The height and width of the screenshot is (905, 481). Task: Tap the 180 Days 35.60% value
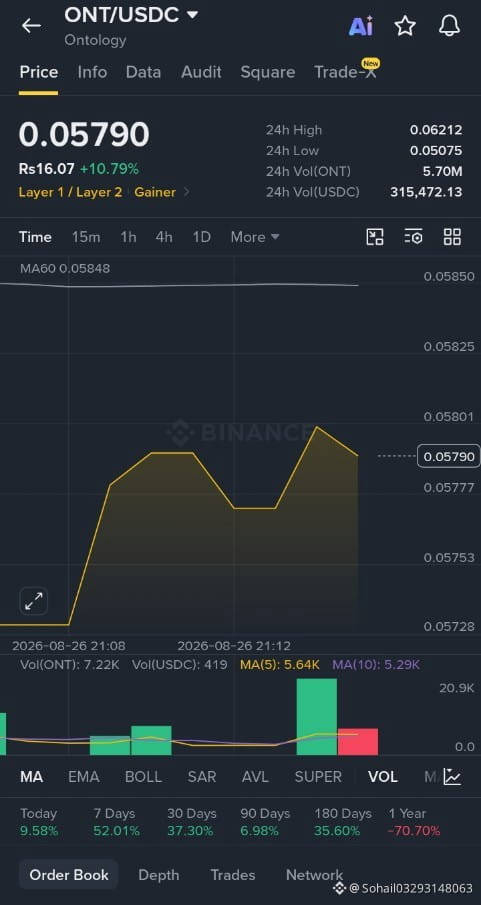337,831
